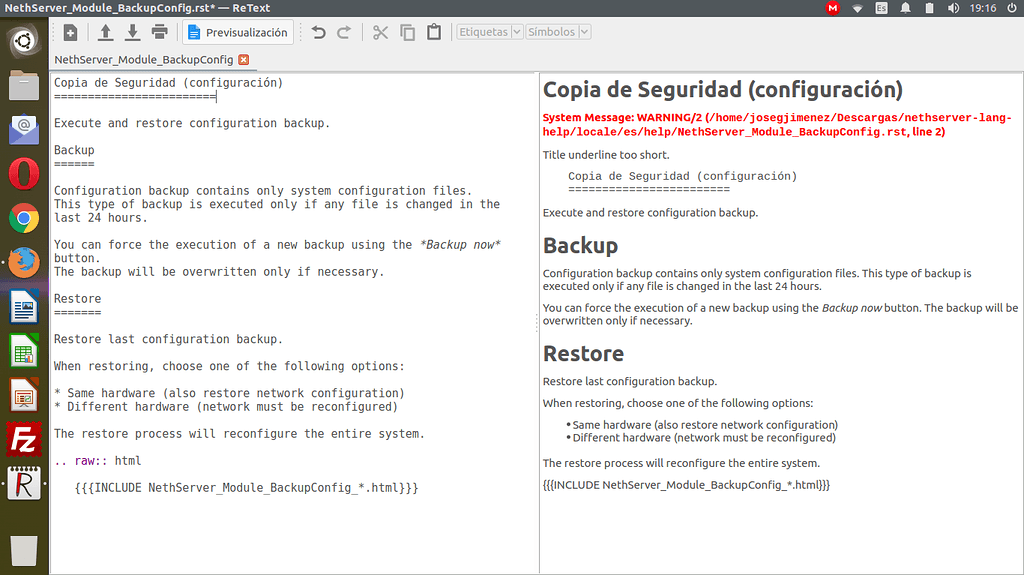Launch FileZilla from the dock
The image size is (1024, 575).
[24, 440]
